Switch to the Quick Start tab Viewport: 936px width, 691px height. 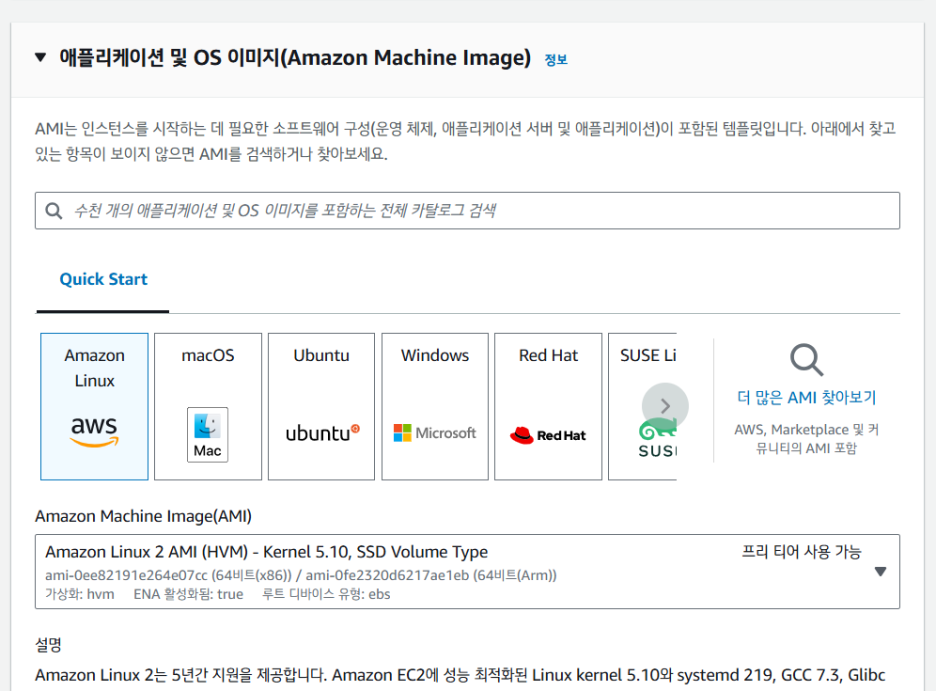(x=103, y=280)
